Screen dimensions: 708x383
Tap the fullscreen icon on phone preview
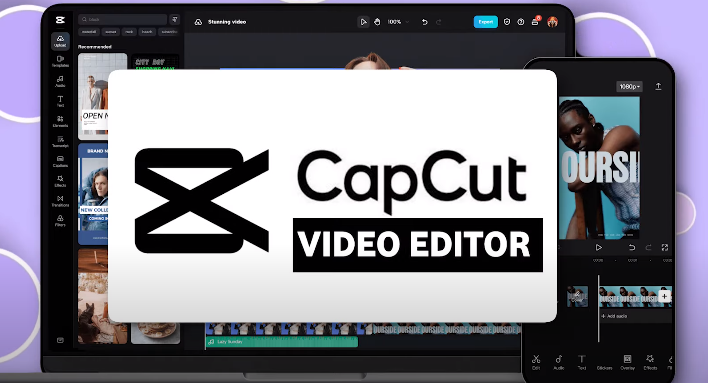(665, 248)
